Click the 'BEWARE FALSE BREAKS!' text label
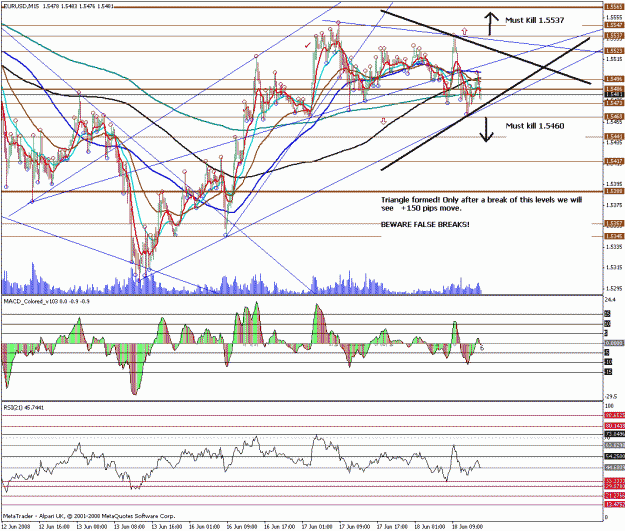The width and height of the screenshot is (625, 531). click(x=425, y=225)
